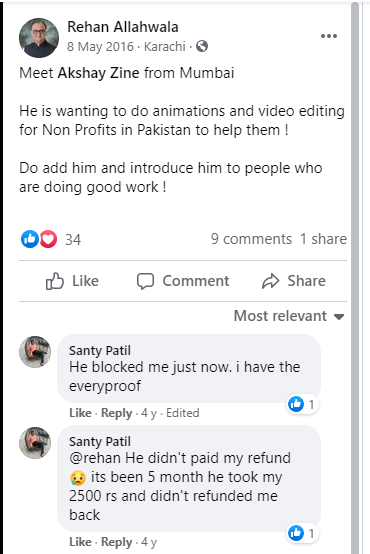Open Rehan Allahwala's profile picture

pyautogui.click(x=39, y=38)
